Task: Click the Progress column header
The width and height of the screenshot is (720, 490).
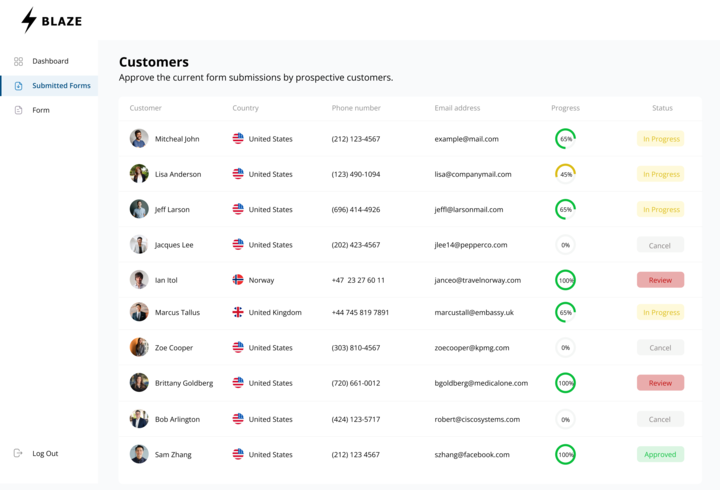Action: (x=565, y=108)
